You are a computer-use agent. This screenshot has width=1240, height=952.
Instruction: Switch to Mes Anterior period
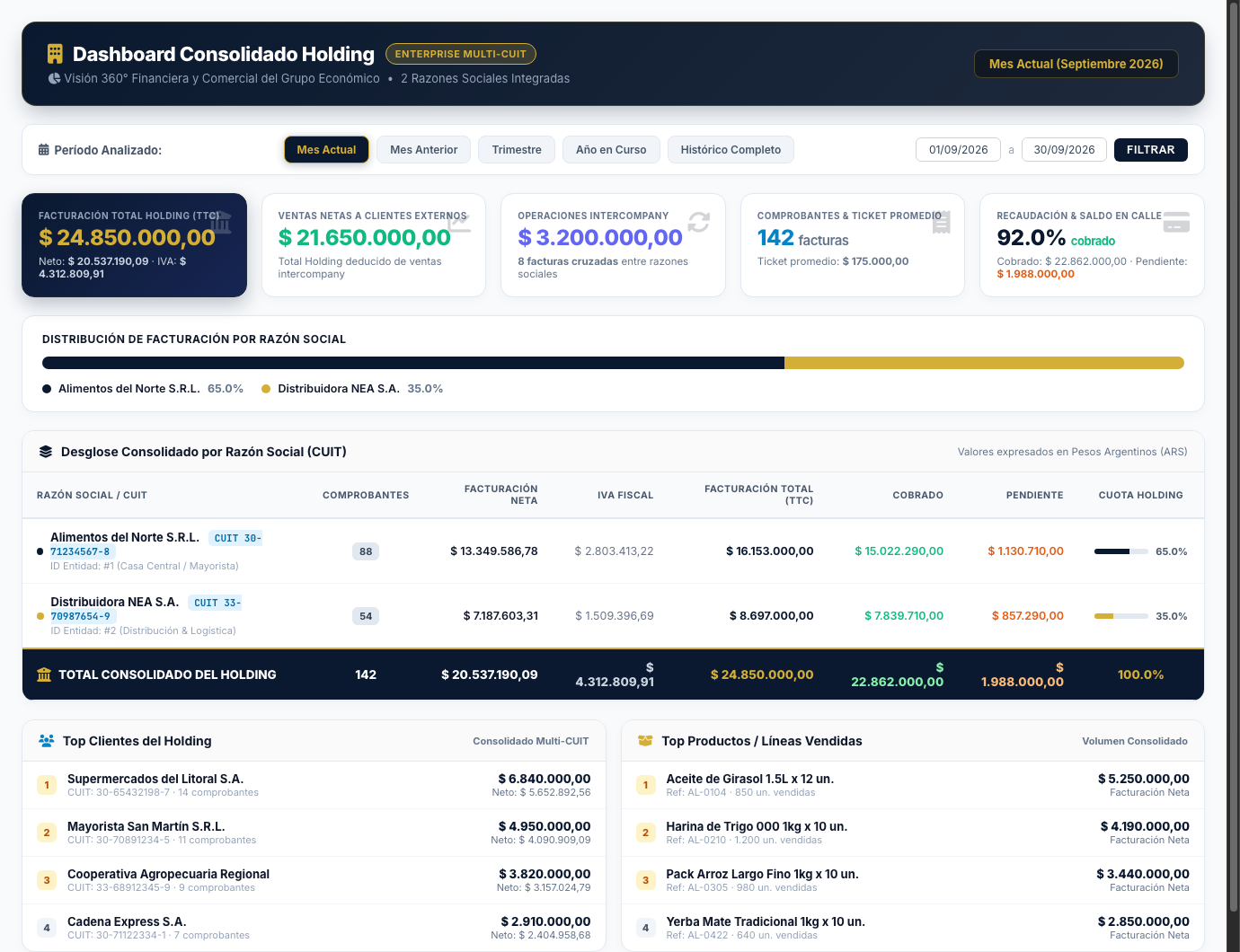[424, 150]
